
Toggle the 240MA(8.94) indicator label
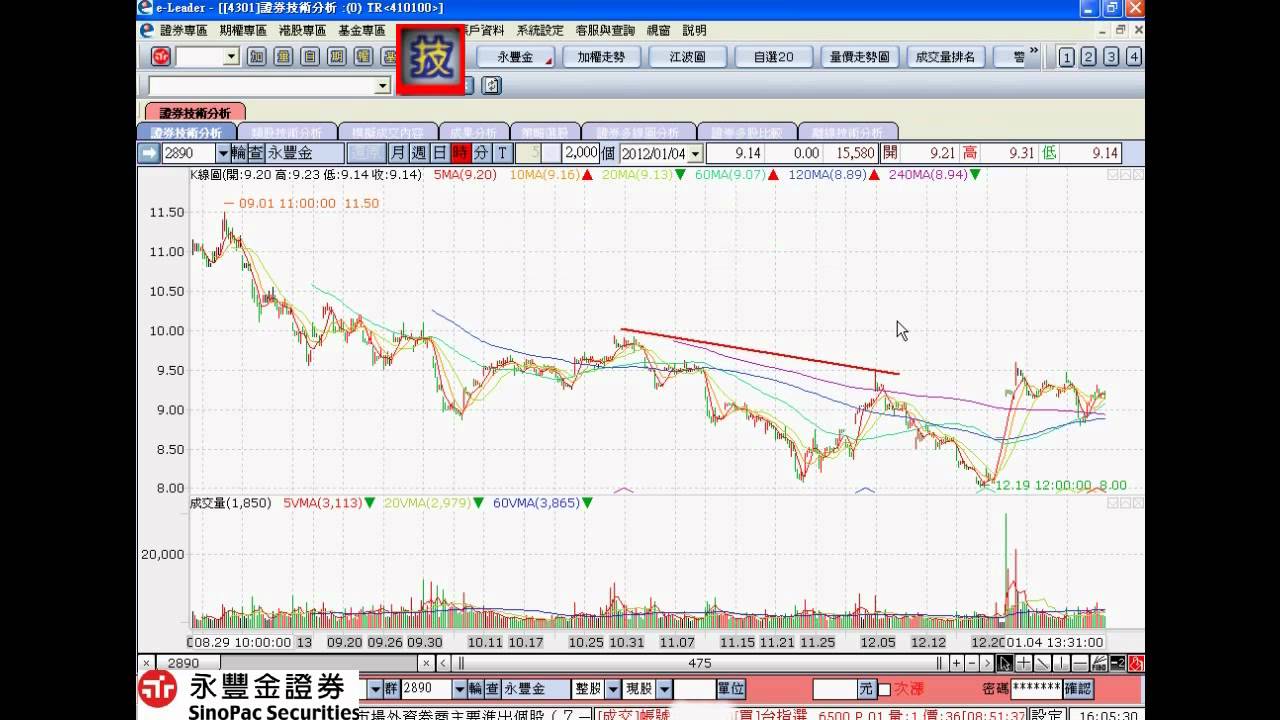[928, 175]
